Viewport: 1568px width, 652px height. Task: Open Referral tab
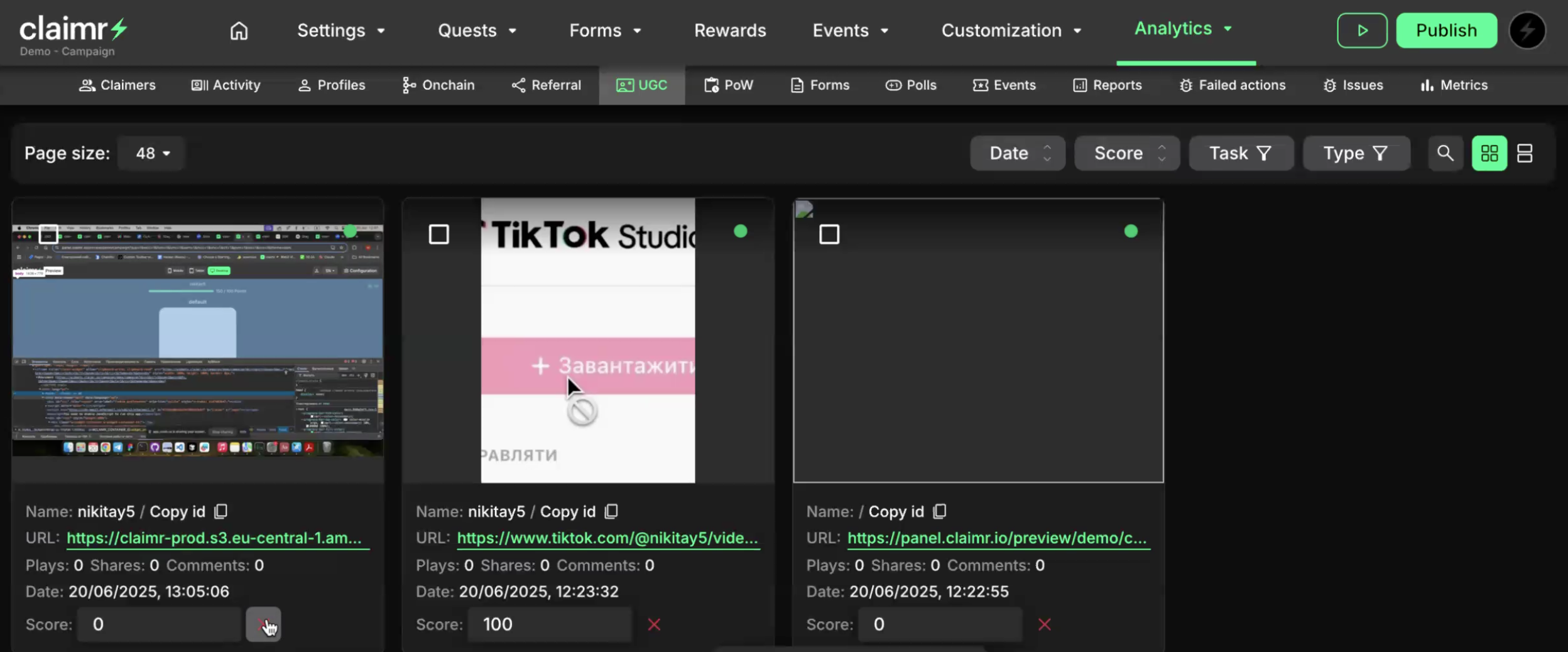click(546, 85)
